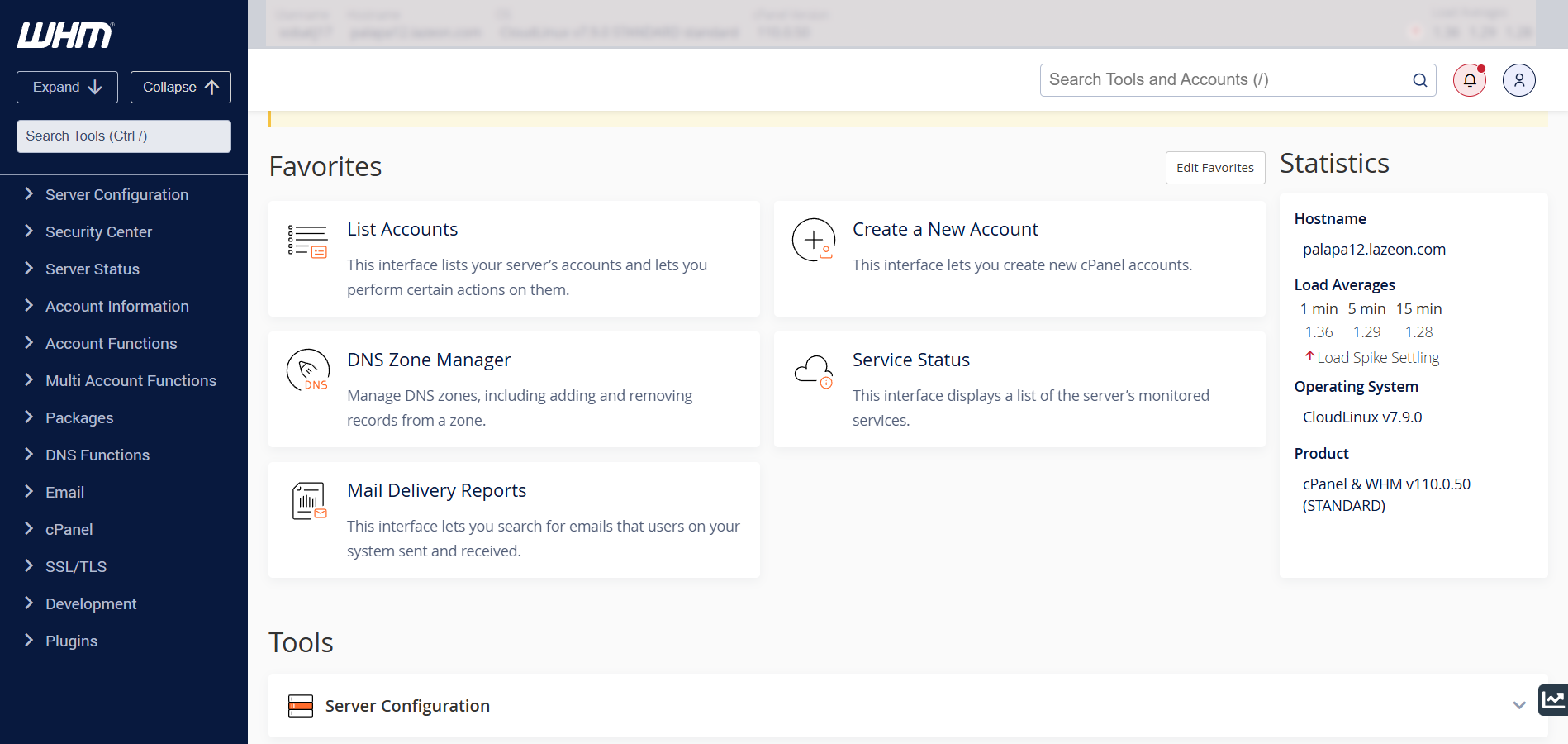The image size is (1568, 744).
Task: Click the Statistics heading
Action: (x=1334, y=164)
